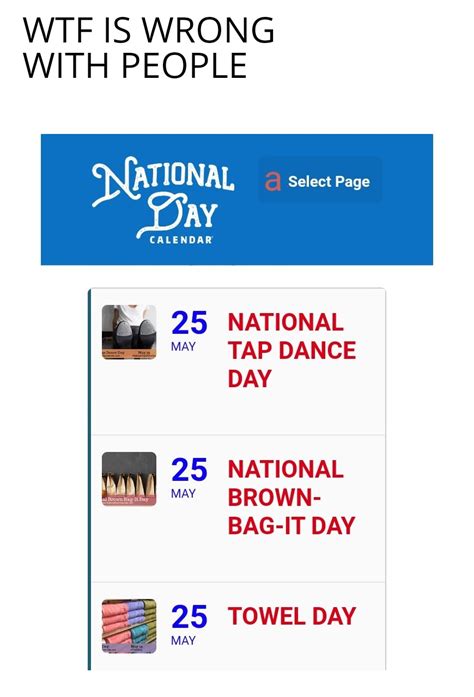Click MAY label under Brown-Bag-It date
Screen dimensions: 474x697
pyautogui.click(x=183, y=493)
